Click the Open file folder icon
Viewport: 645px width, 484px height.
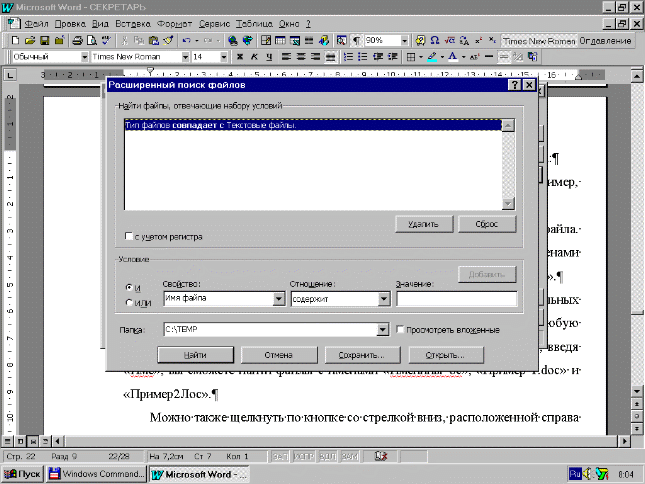click(x=30, y=40)
